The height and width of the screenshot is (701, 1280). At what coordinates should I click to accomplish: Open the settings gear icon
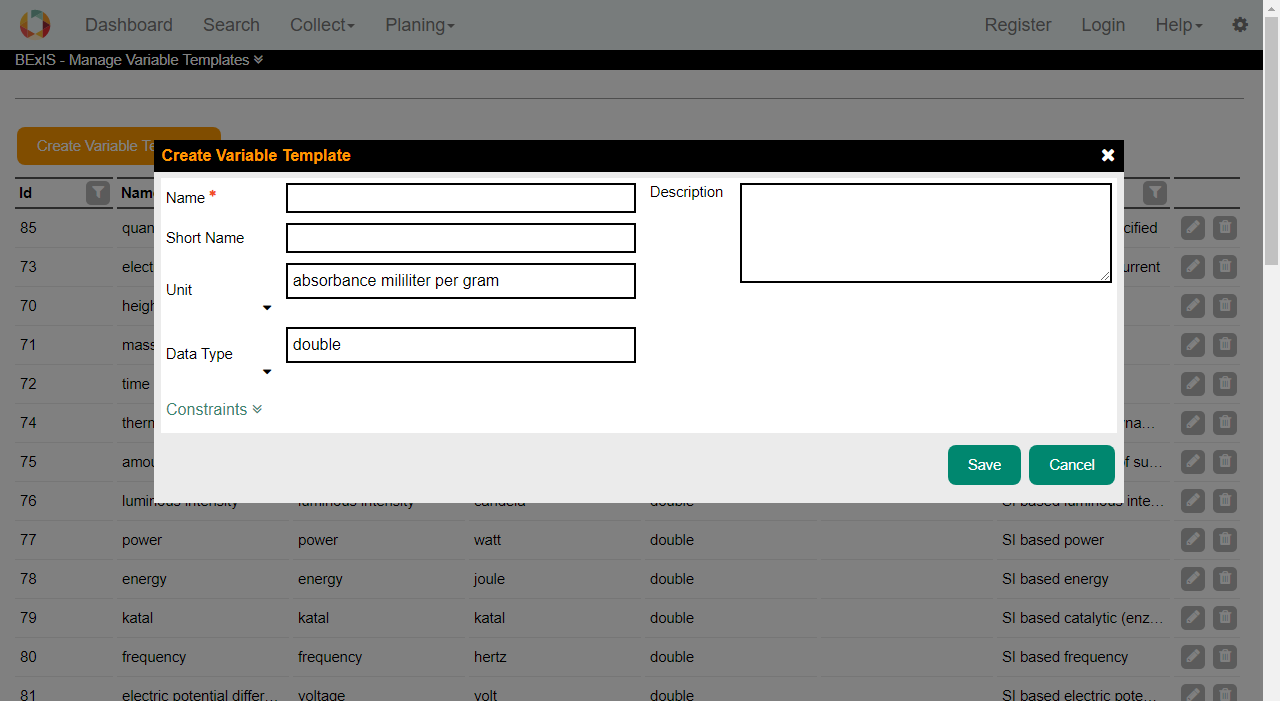[x=1240, y=25]
